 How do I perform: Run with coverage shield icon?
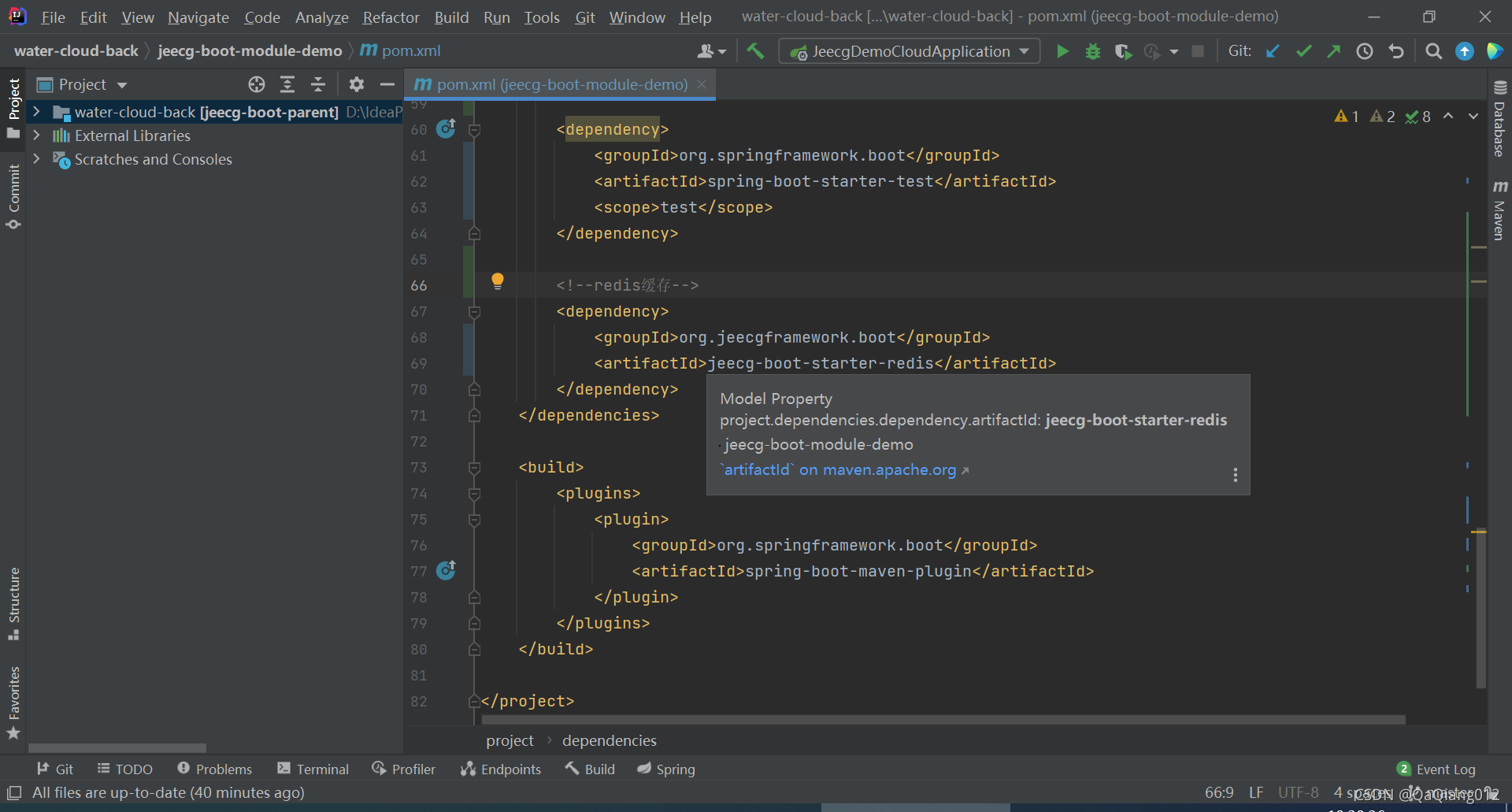click(x=1123, y=51)
